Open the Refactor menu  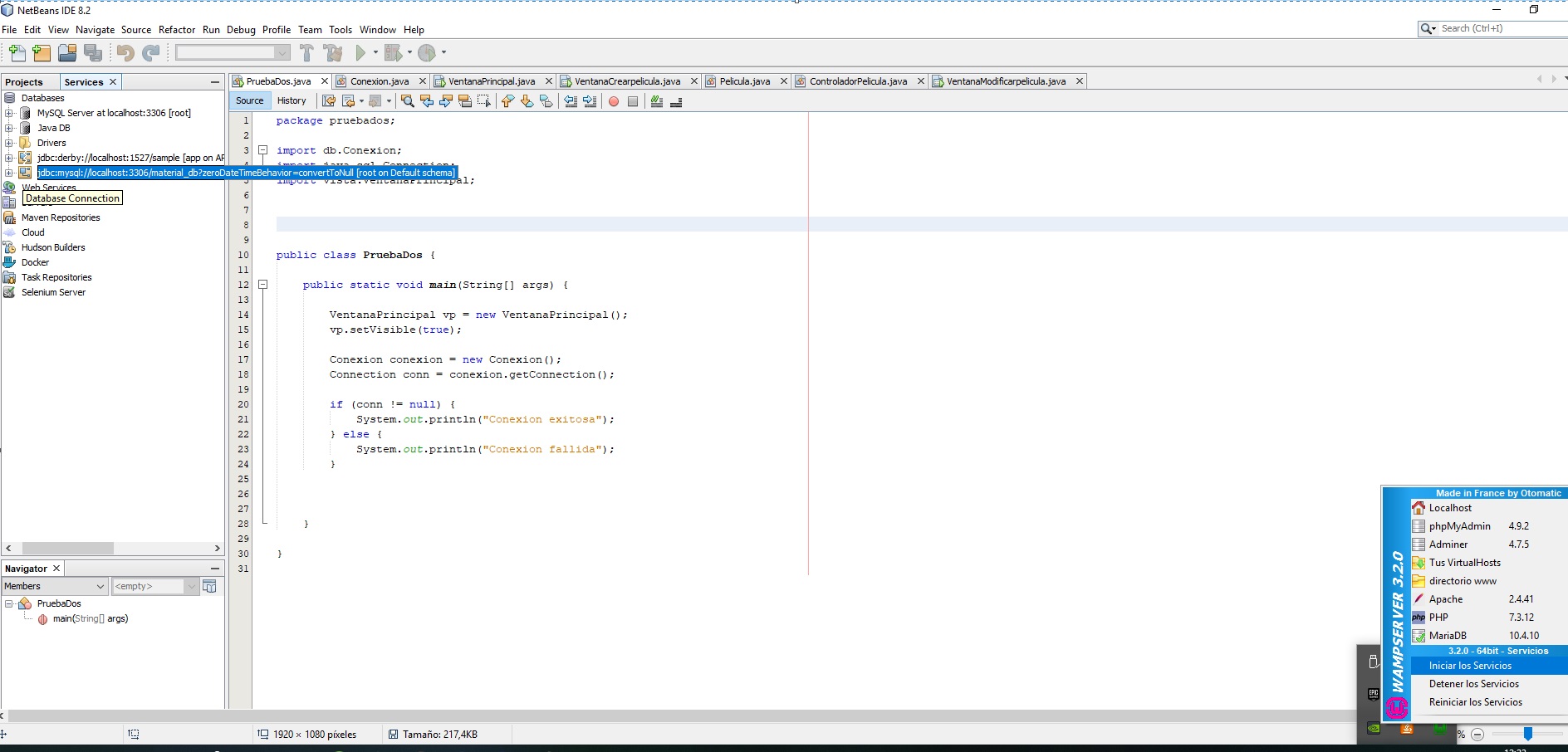pos(177,30)
